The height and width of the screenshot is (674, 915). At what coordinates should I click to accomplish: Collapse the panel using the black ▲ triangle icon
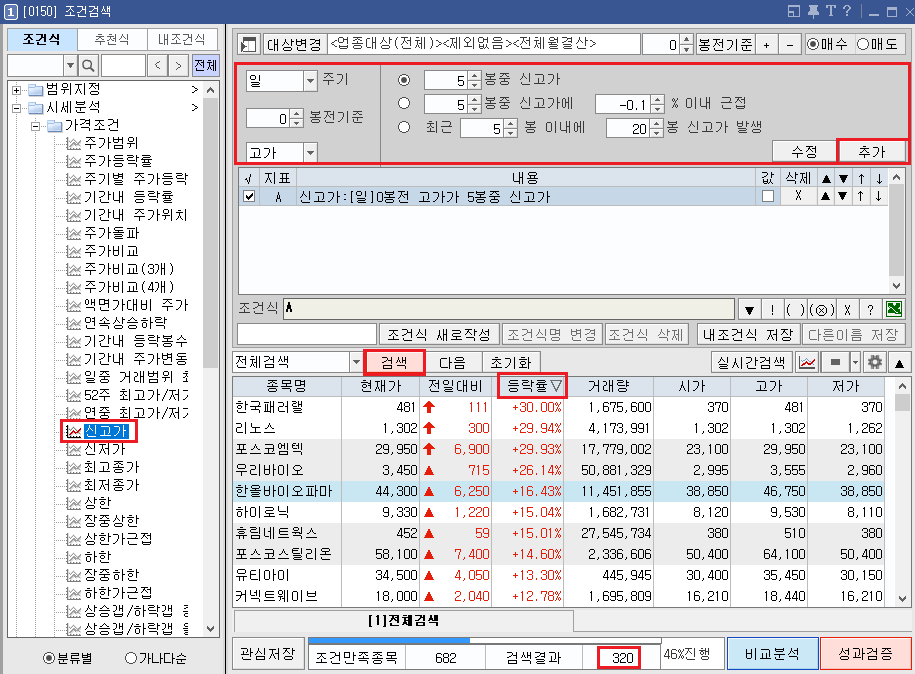[x=899, y=364]
